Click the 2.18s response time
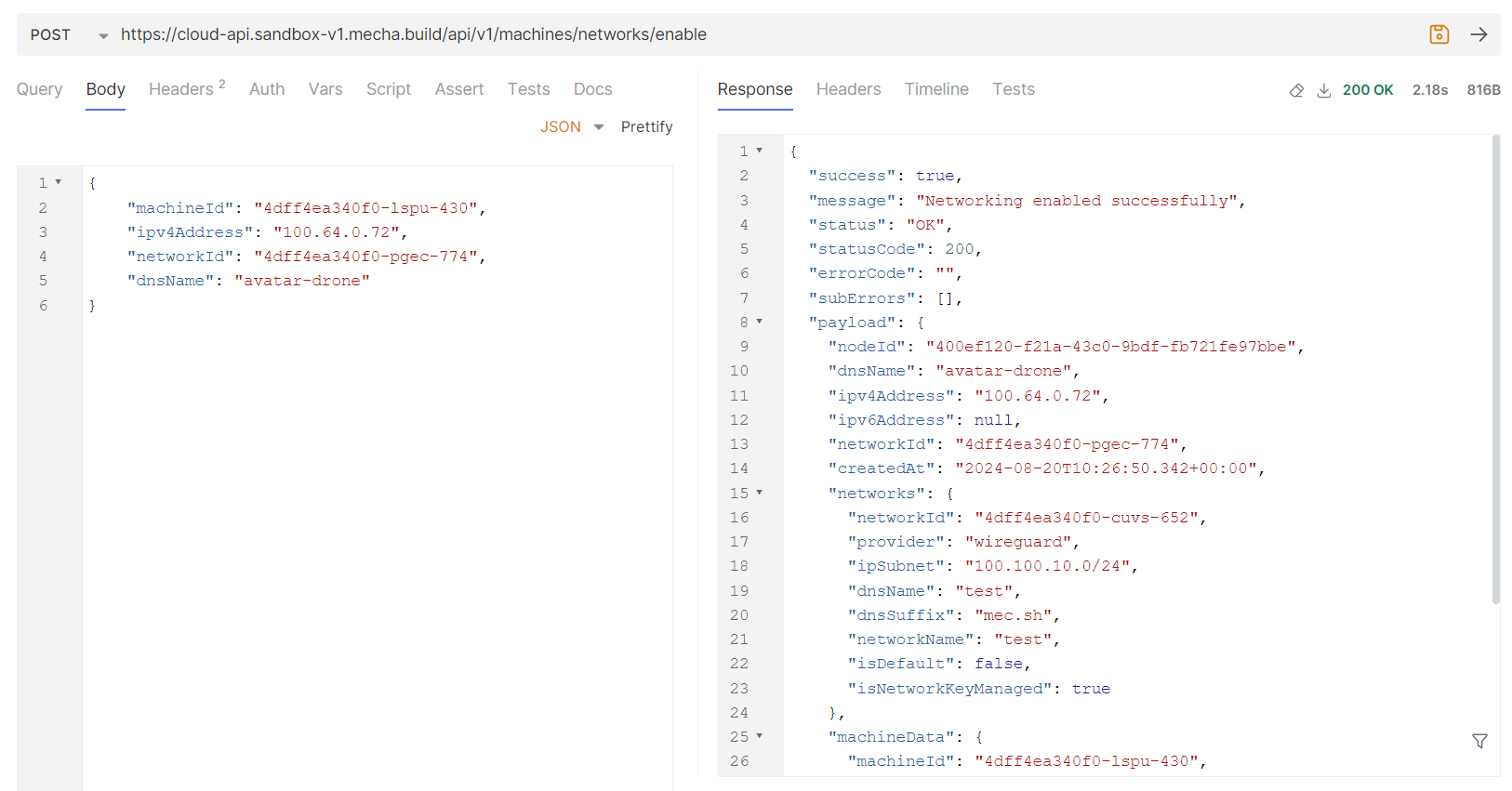Screen dimensions: 1512x791 pos(1430,90)
